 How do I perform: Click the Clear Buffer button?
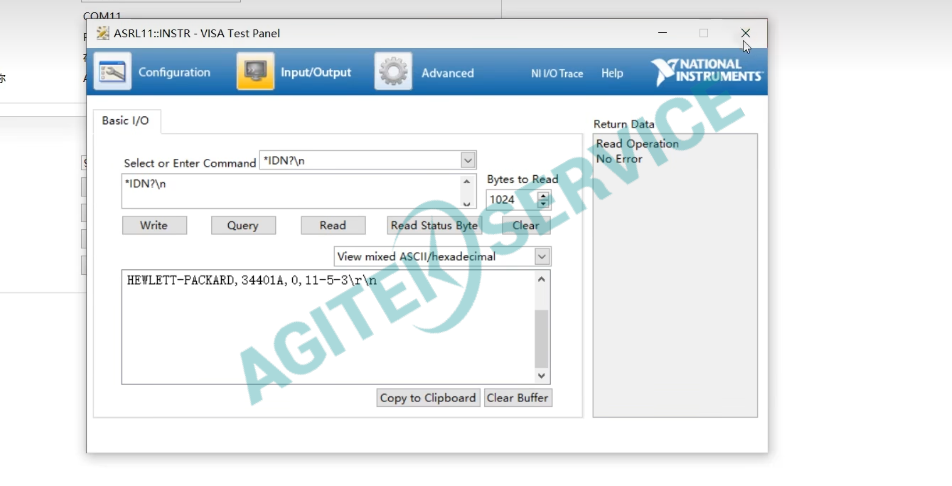coord(518,398)
